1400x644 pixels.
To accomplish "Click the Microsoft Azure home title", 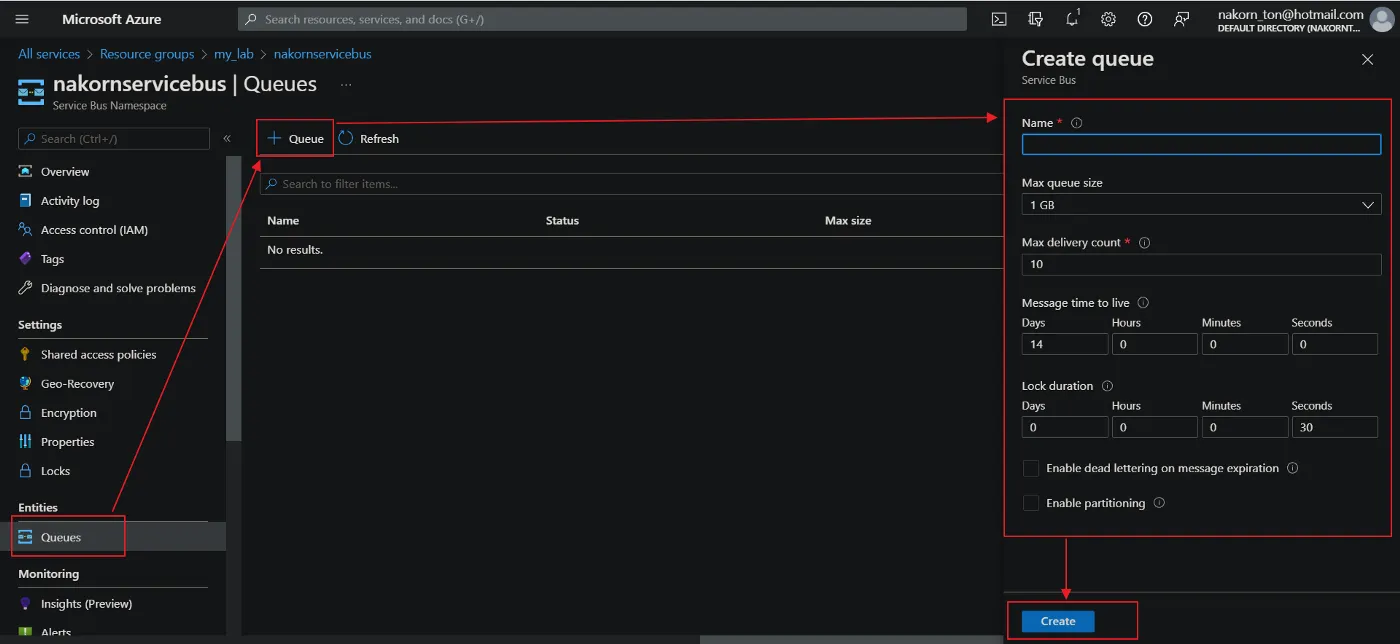I will [x=111, y=19].
